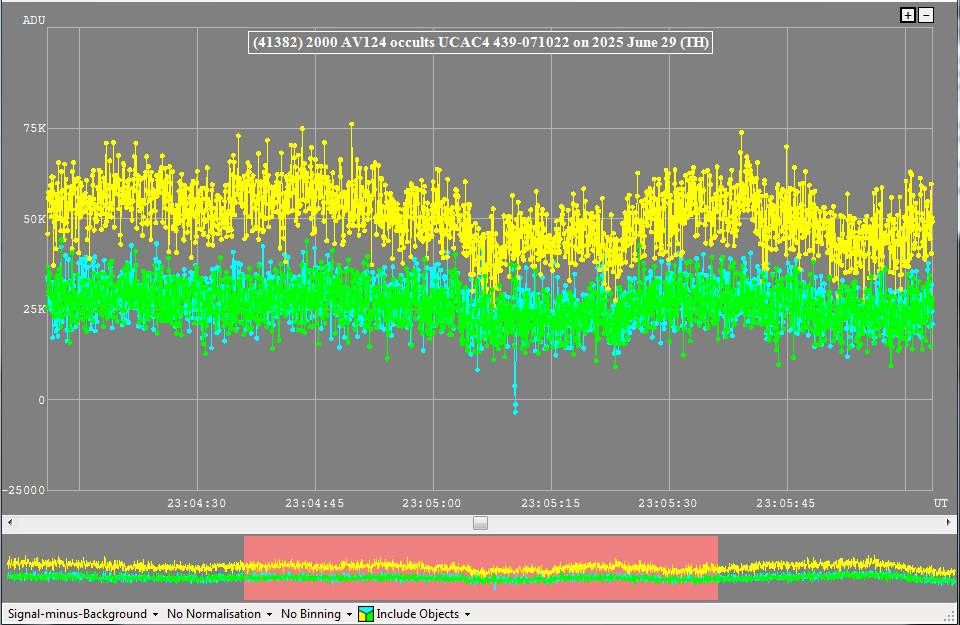Open the No Normalisation dropdown

click(x=220, y=614)
